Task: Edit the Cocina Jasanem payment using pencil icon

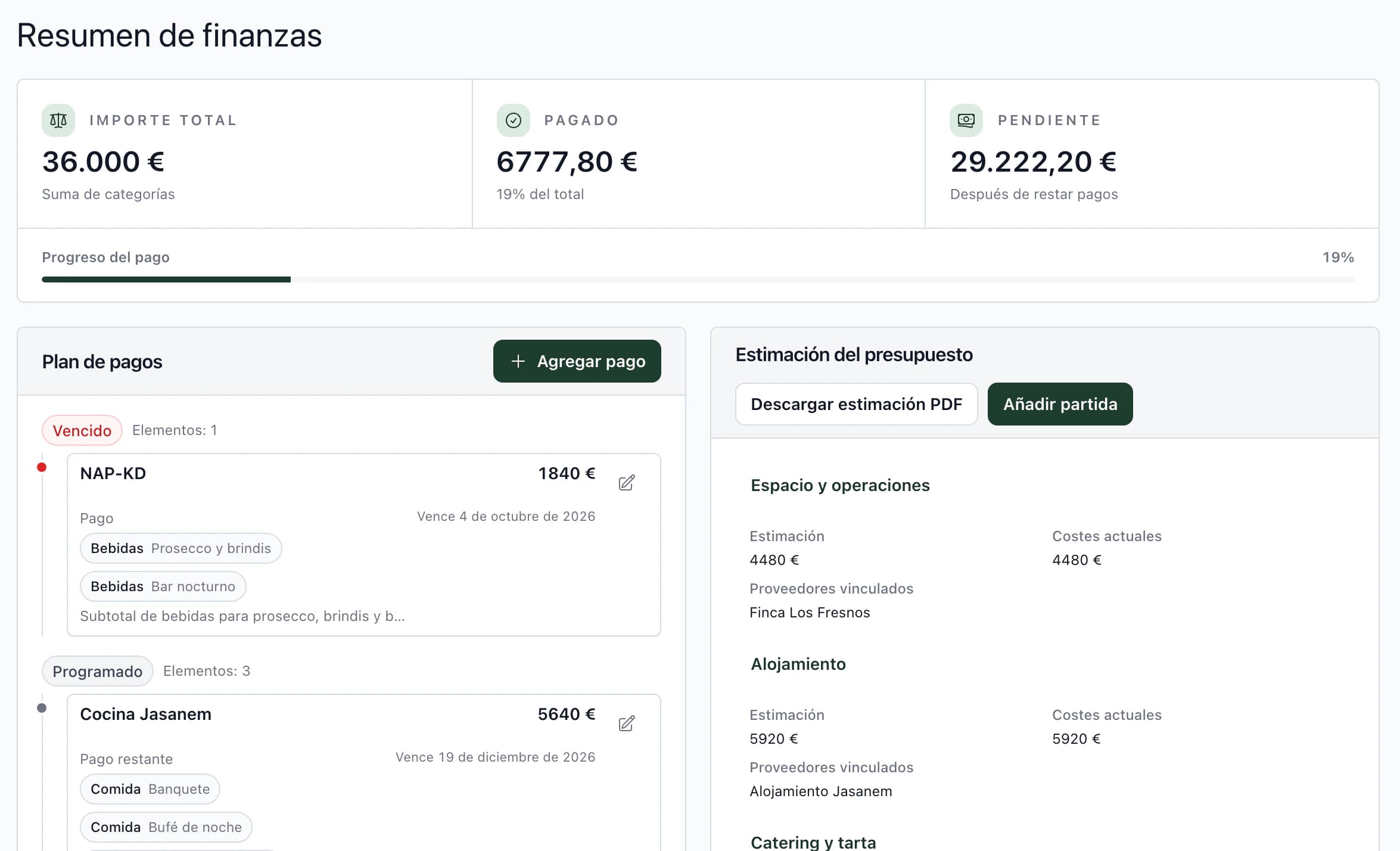Action: tap(626, 723)
